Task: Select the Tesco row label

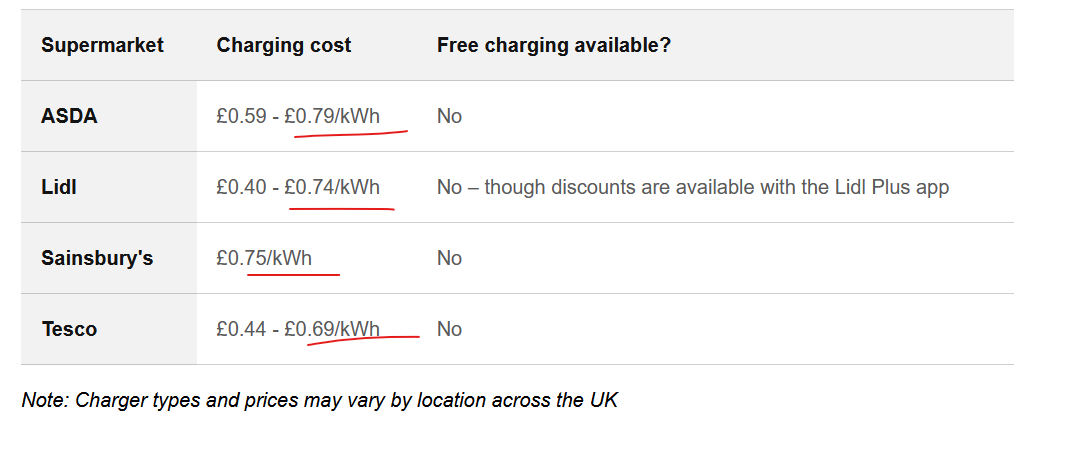Action: coord(69,329)
